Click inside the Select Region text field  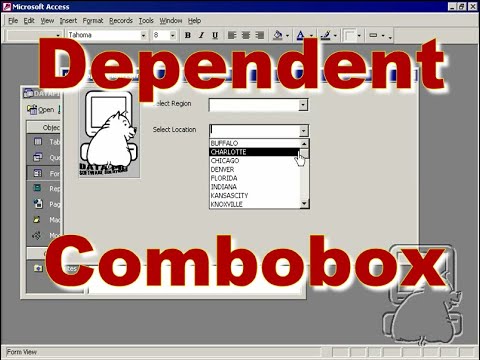click(x=254, y=105)
